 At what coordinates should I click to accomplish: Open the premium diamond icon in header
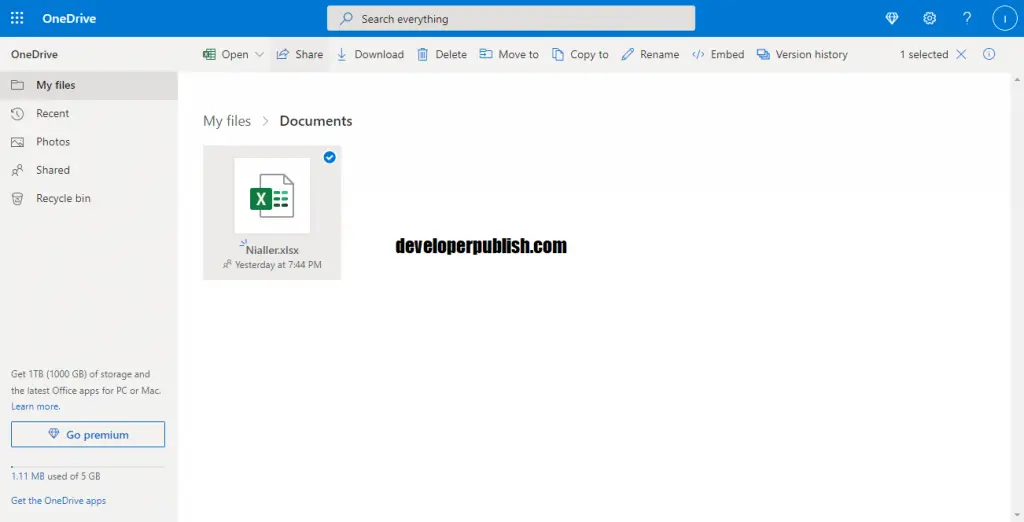click(891, 18)
